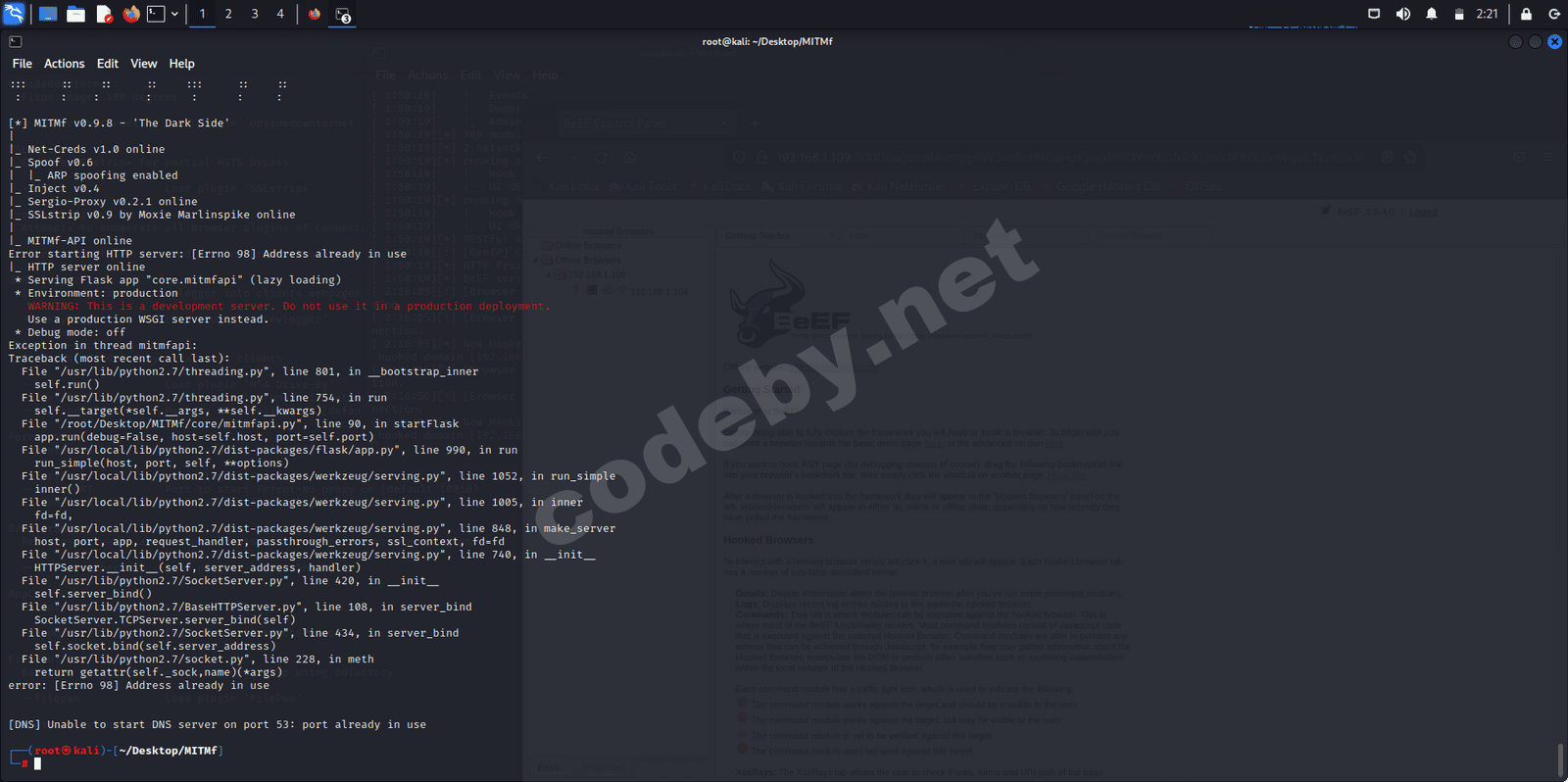This screenshot has width=1568, height=782.
Task: Open terminal emulator launcher in panel
Action: (x=156, y=14)
